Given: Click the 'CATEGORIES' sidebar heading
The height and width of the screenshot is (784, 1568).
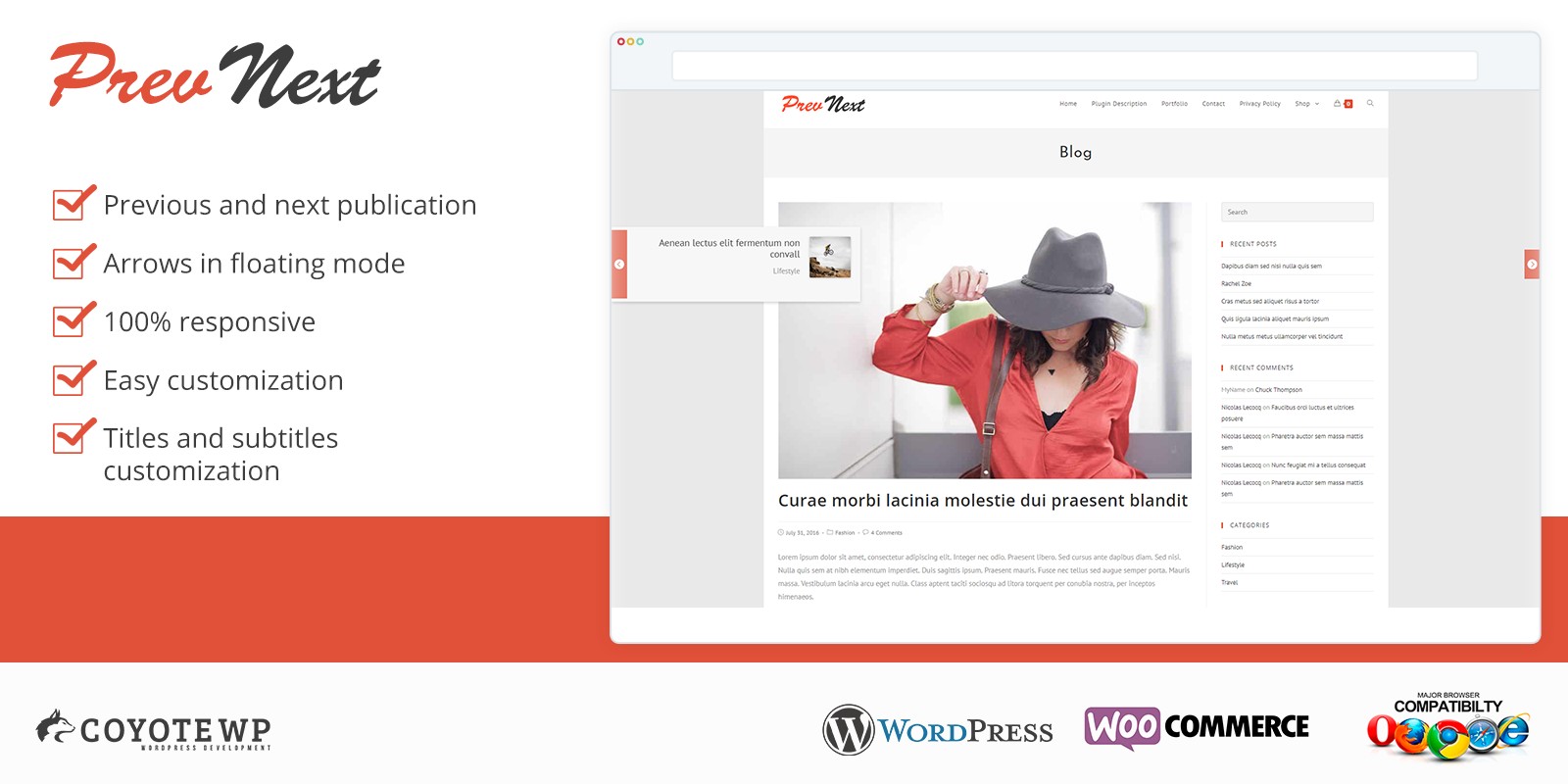Looking at the screenshot, I should pyautogui.click(x=1249, y=525).
